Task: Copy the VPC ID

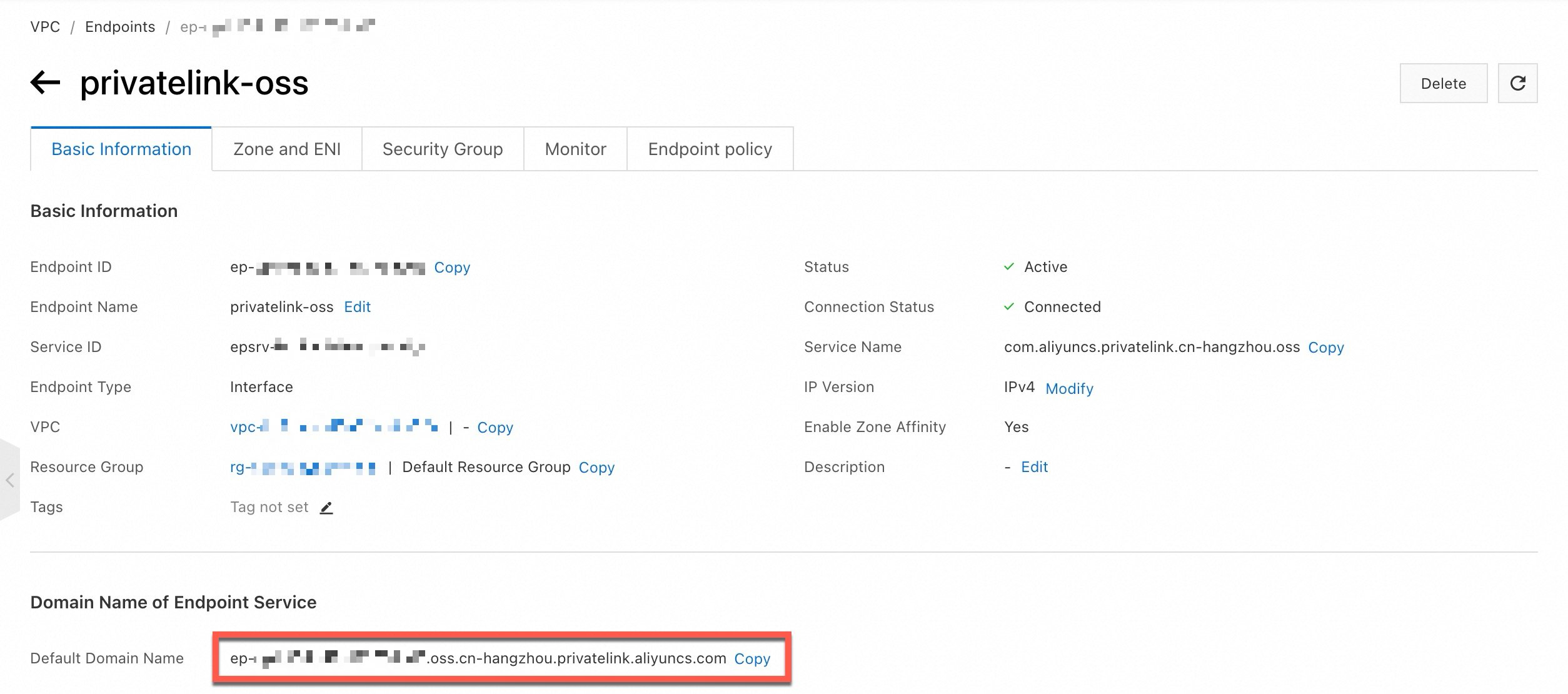Action: tap(495, 428)
